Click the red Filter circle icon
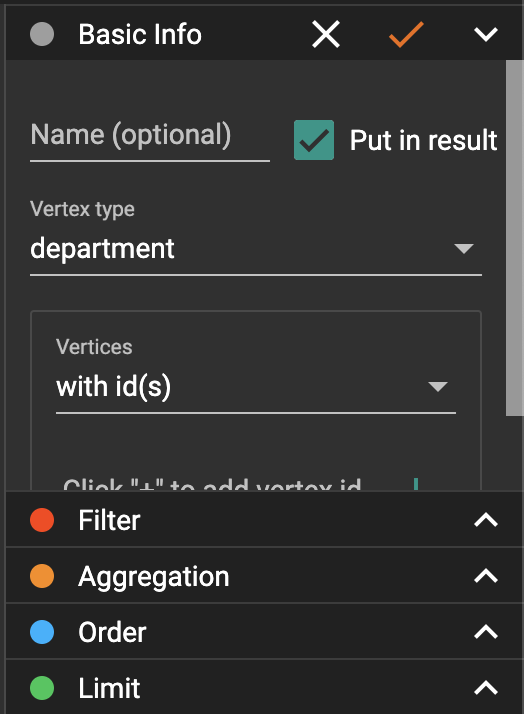Screen dimensions: 524x714 42,520
